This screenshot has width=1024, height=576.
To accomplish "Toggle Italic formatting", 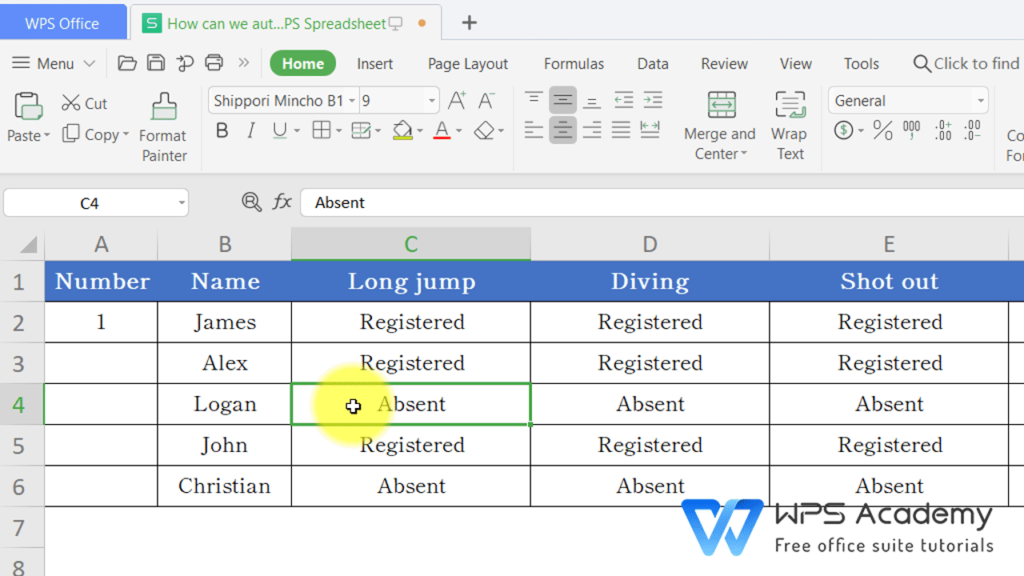I will click(251, 130).
